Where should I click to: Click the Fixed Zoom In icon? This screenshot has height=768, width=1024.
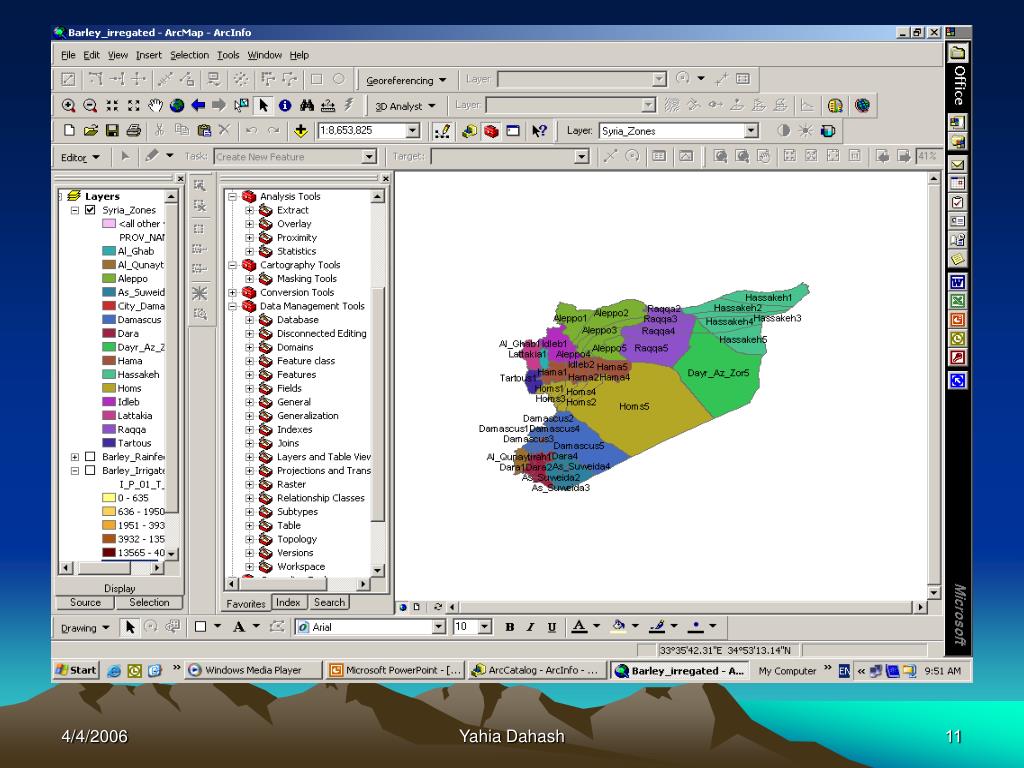pos(112,105)
